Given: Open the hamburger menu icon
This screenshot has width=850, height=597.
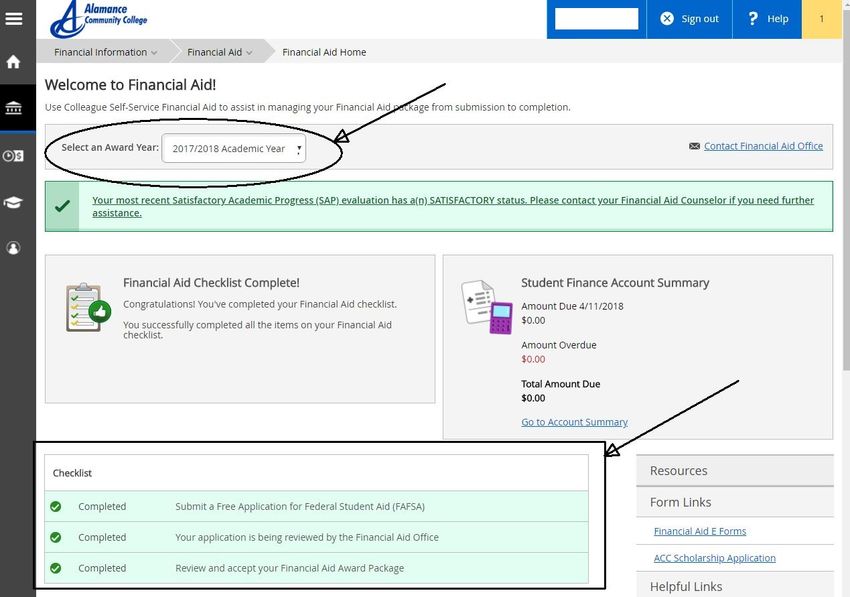Looking at the screenshot, I should [x=14, y=18].
